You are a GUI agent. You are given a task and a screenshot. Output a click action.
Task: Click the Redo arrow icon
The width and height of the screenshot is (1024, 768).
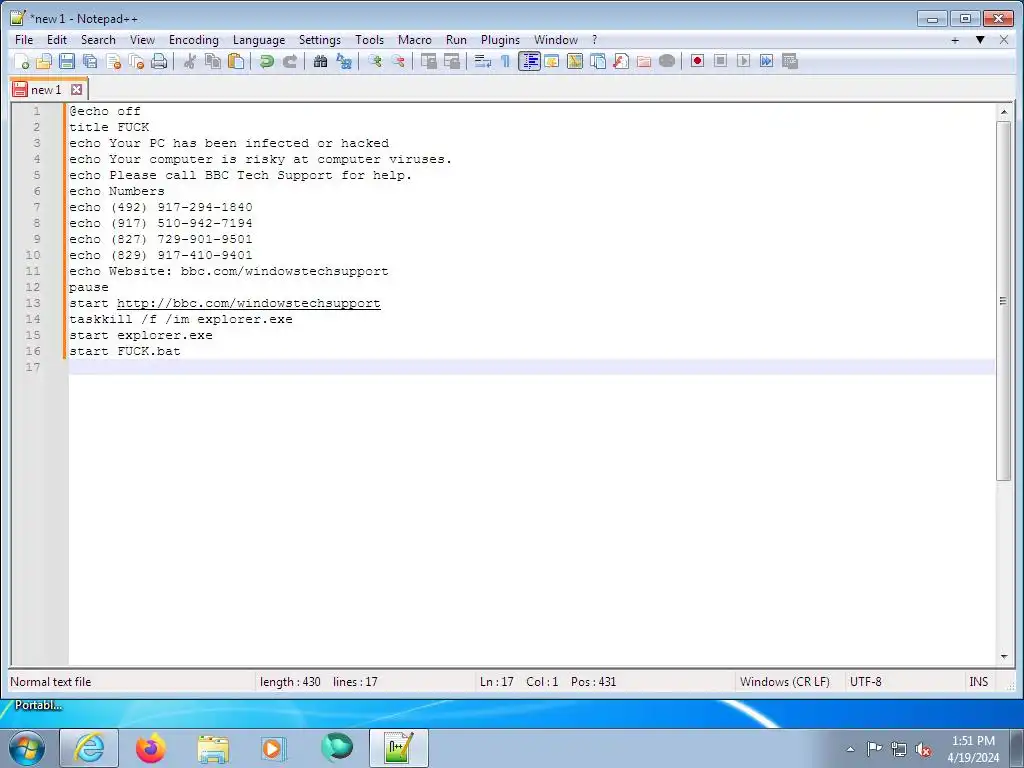(x=290, y=61)
